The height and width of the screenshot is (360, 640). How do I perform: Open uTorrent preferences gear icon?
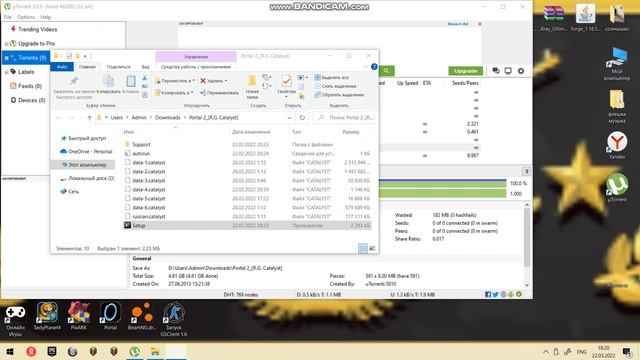(x=521, y=71)
